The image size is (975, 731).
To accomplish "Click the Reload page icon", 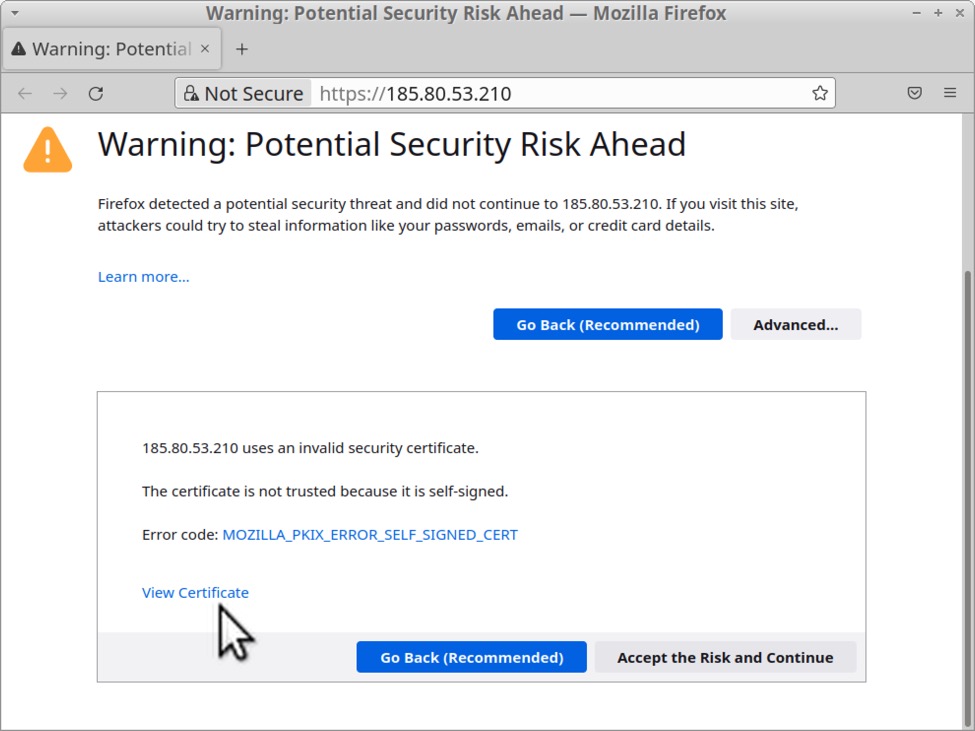I will 96,93.
